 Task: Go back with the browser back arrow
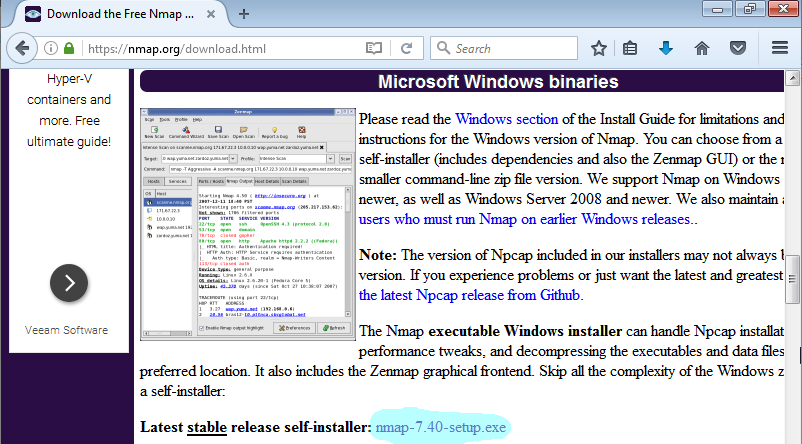[22, 49]
